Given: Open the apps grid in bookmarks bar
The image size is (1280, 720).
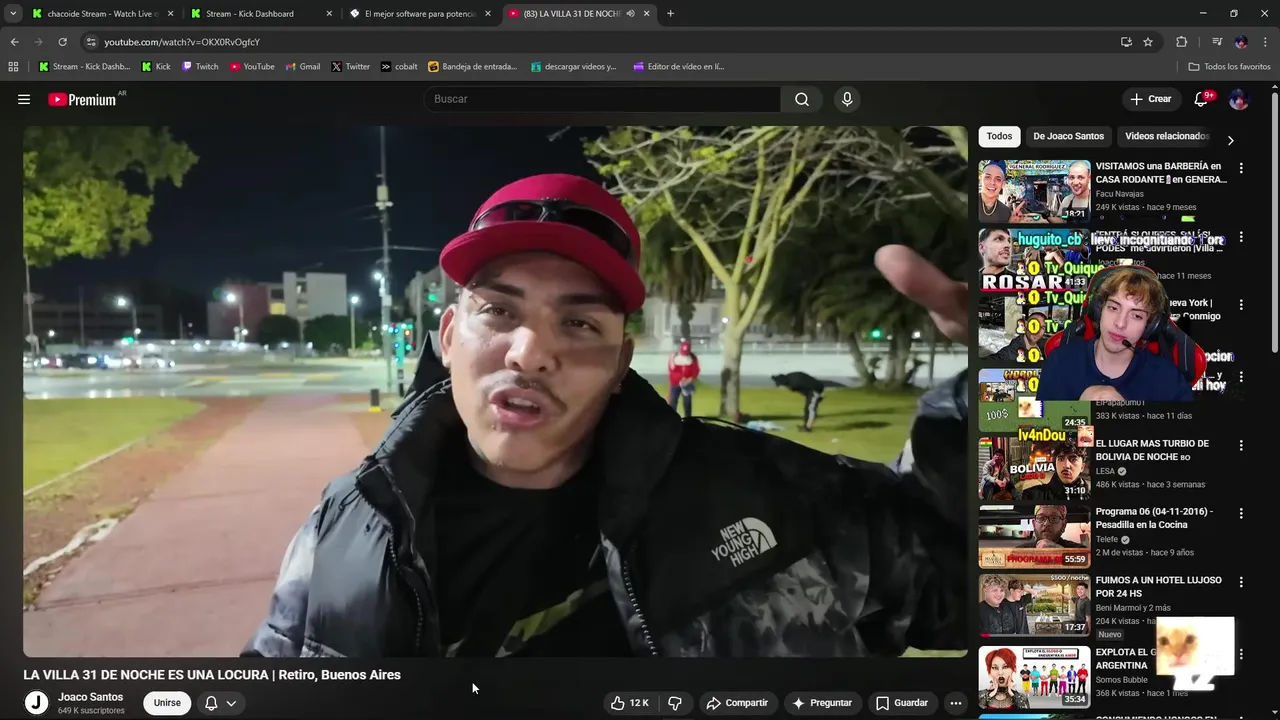Looking at the screenshot, I should coord(13,67).
